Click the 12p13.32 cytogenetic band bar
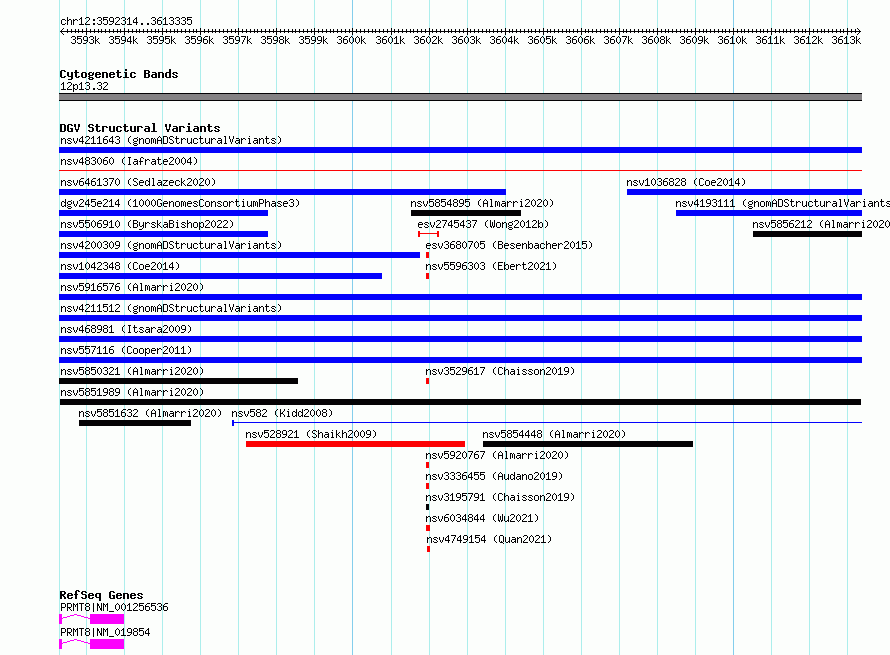The height and width of the screenshot is (655, 890). coord(460,97)
